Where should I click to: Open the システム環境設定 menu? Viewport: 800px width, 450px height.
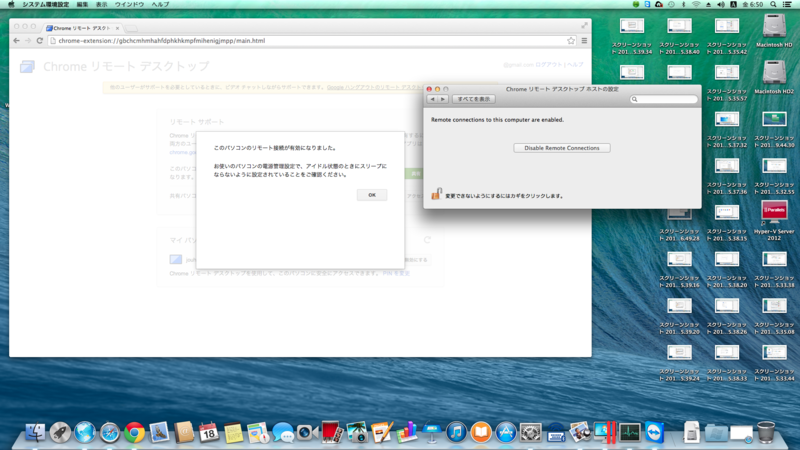click(x=45, y=4)
